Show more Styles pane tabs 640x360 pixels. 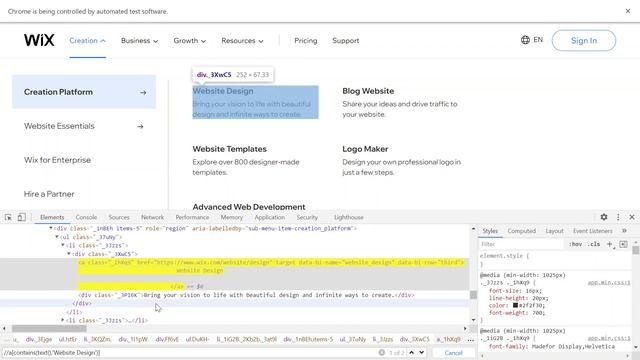pos(624,231)
